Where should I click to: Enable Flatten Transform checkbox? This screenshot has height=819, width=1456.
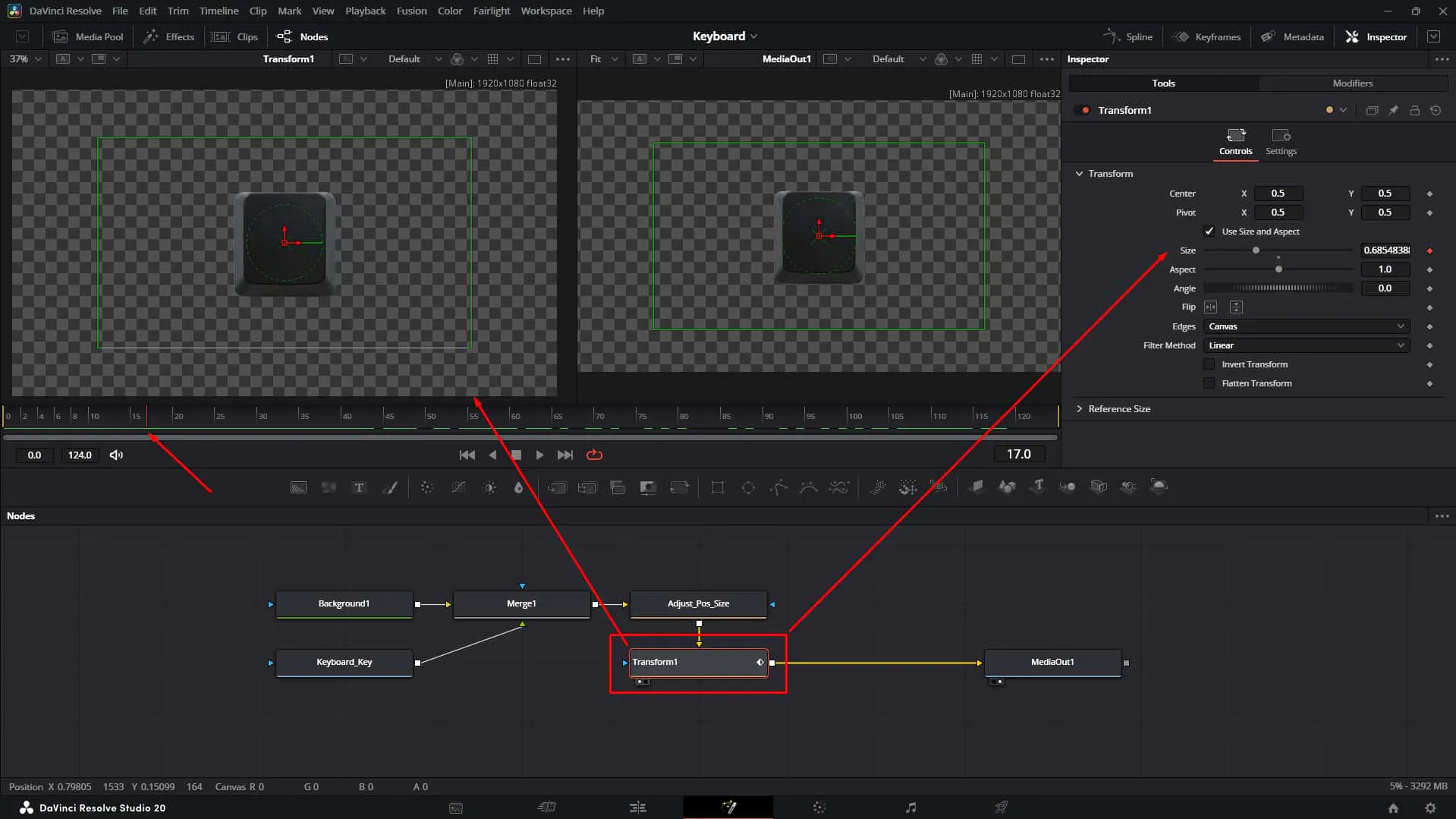(1209, 383)
